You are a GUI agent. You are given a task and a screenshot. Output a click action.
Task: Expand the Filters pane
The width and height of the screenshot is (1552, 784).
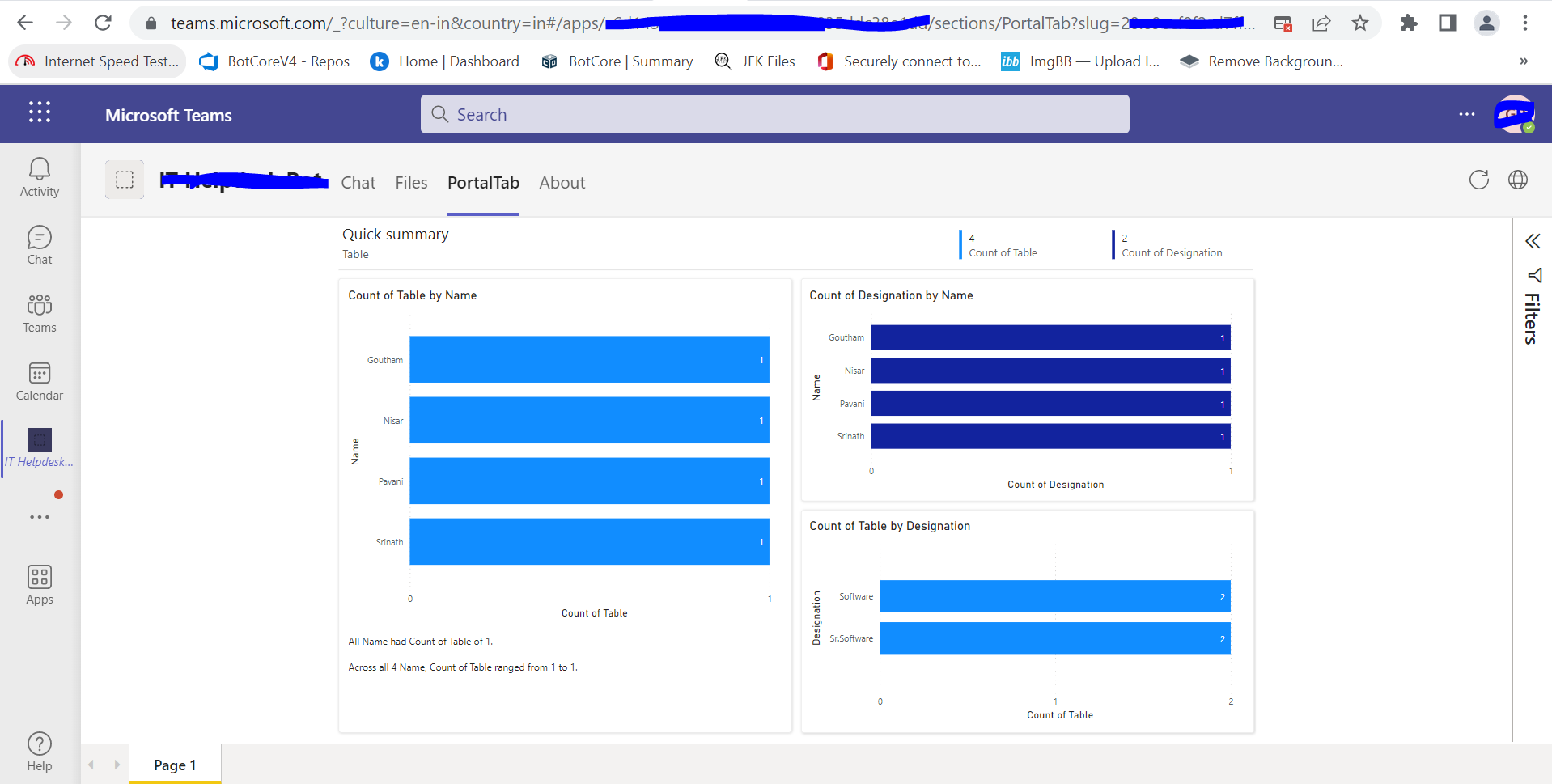coord(1532,240)
